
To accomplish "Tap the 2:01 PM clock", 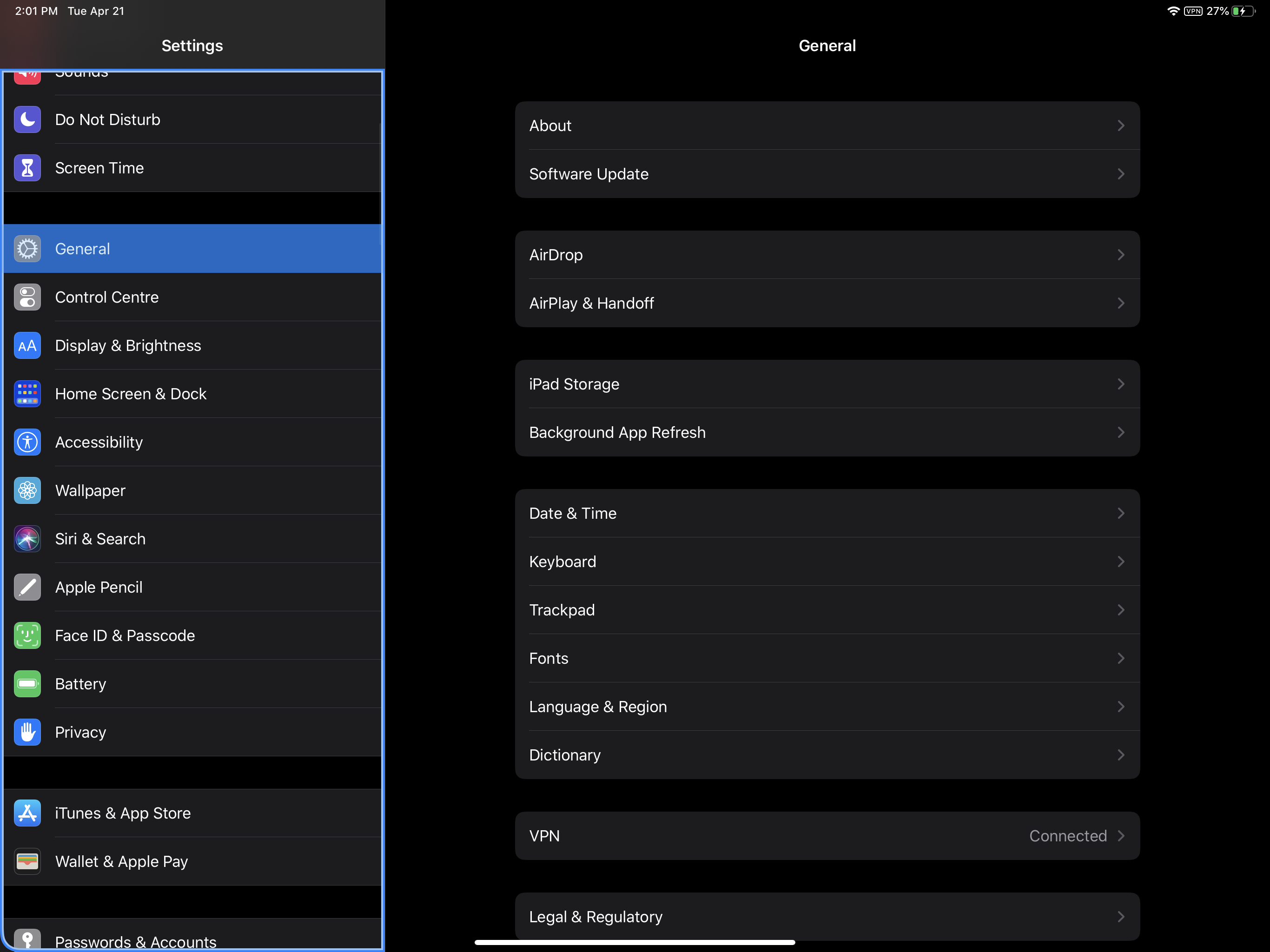I will [x=36, y=11].
